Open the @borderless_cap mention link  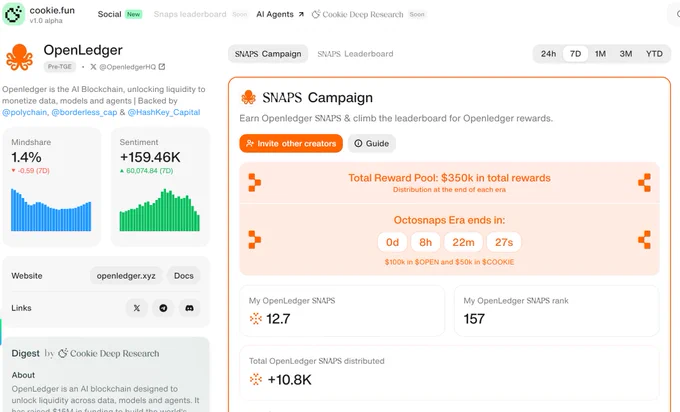84,112
